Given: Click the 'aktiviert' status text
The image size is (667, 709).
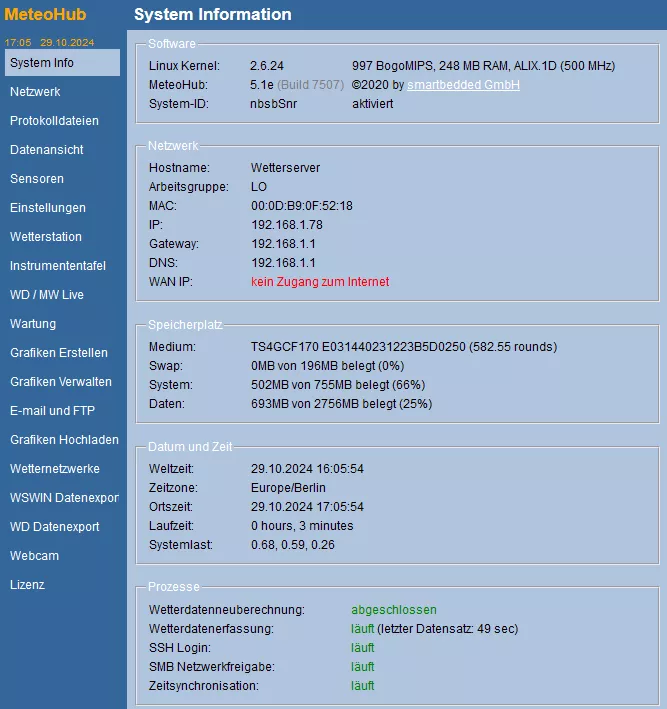Looking at the screenshot, I should (x=373, y=104).
